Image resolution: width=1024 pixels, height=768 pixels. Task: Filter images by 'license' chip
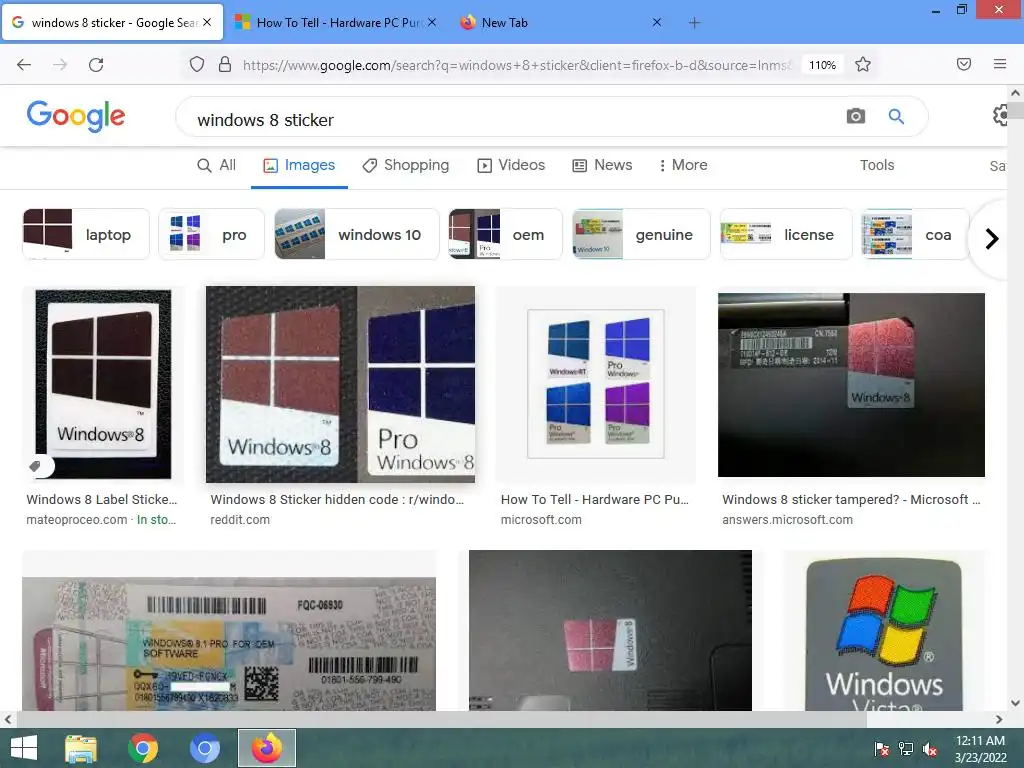[x=786, y=234]
